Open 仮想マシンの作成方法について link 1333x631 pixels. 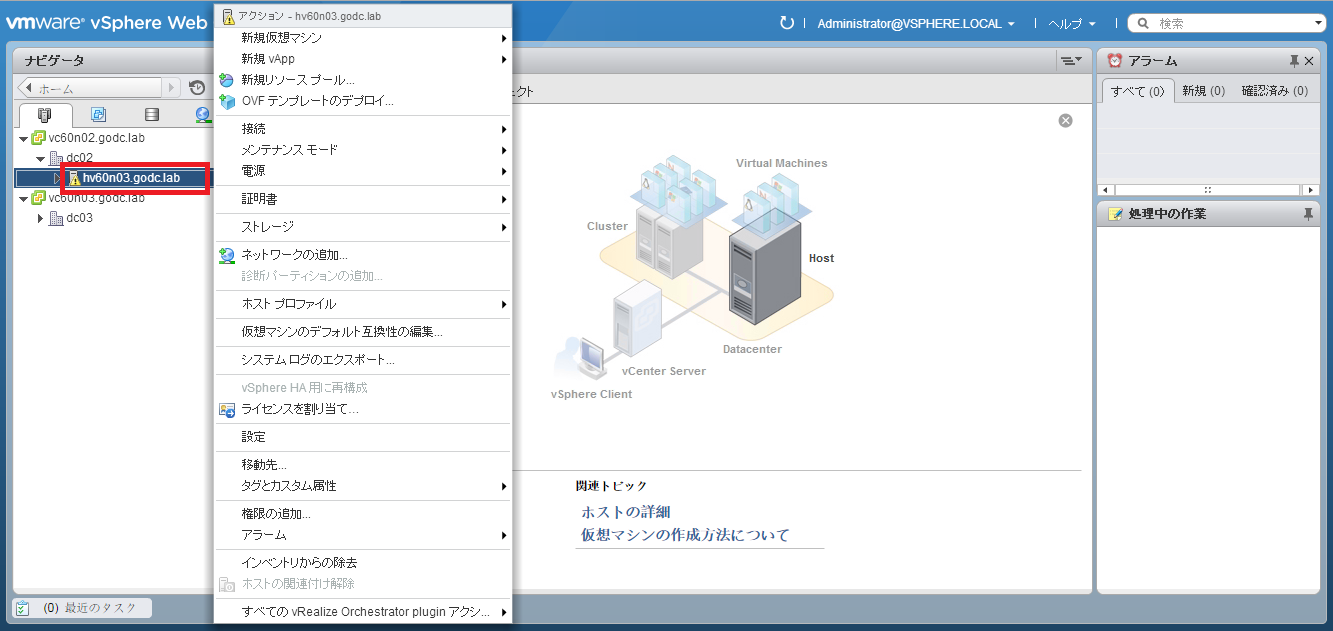tap(685, 535)
